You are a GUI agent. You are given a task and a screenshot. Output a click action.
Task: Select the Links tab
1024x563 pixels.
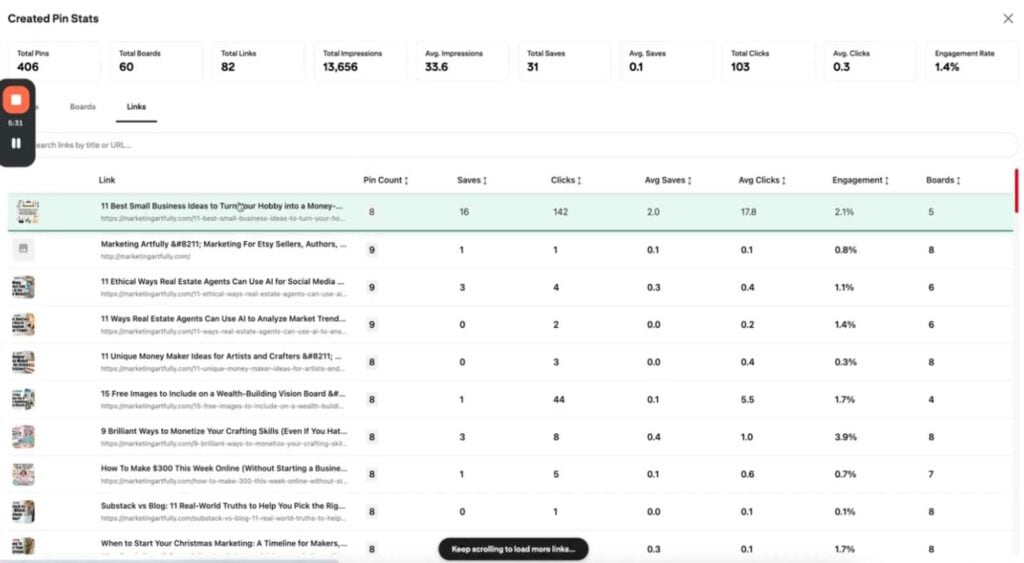(x=136, y=106)
